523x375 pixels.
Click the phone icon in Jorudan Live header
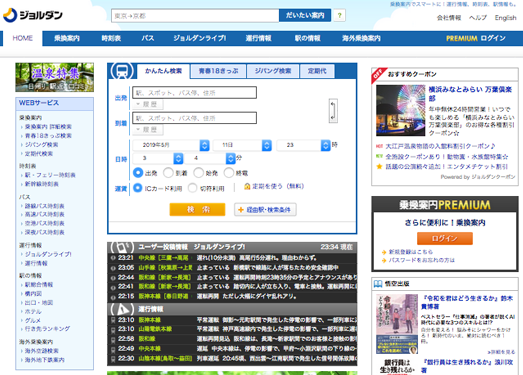[122, 247]
